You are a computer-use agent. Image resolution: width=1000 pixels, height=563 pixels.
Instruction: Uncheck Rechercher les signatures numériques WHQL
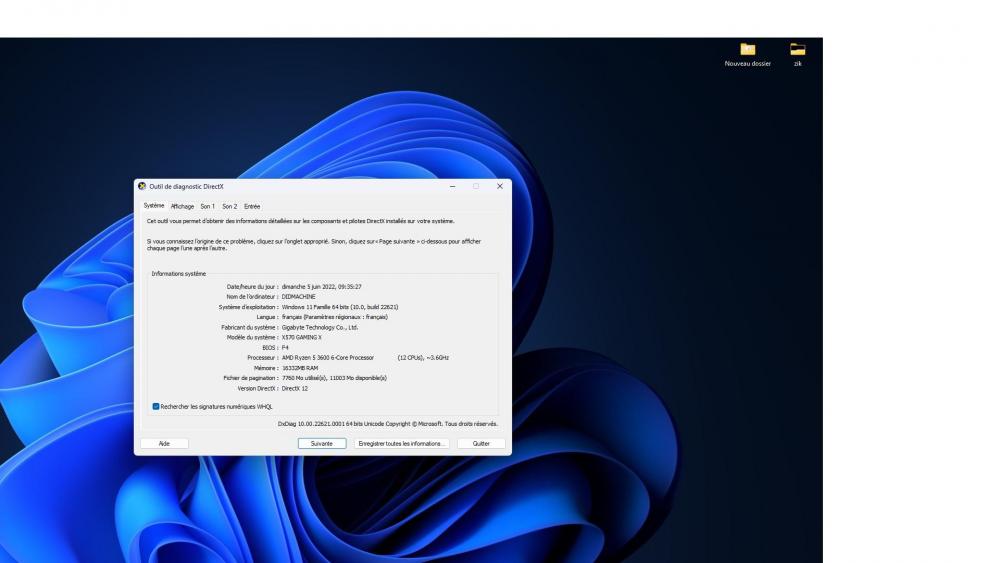click(x=156, y=407)
